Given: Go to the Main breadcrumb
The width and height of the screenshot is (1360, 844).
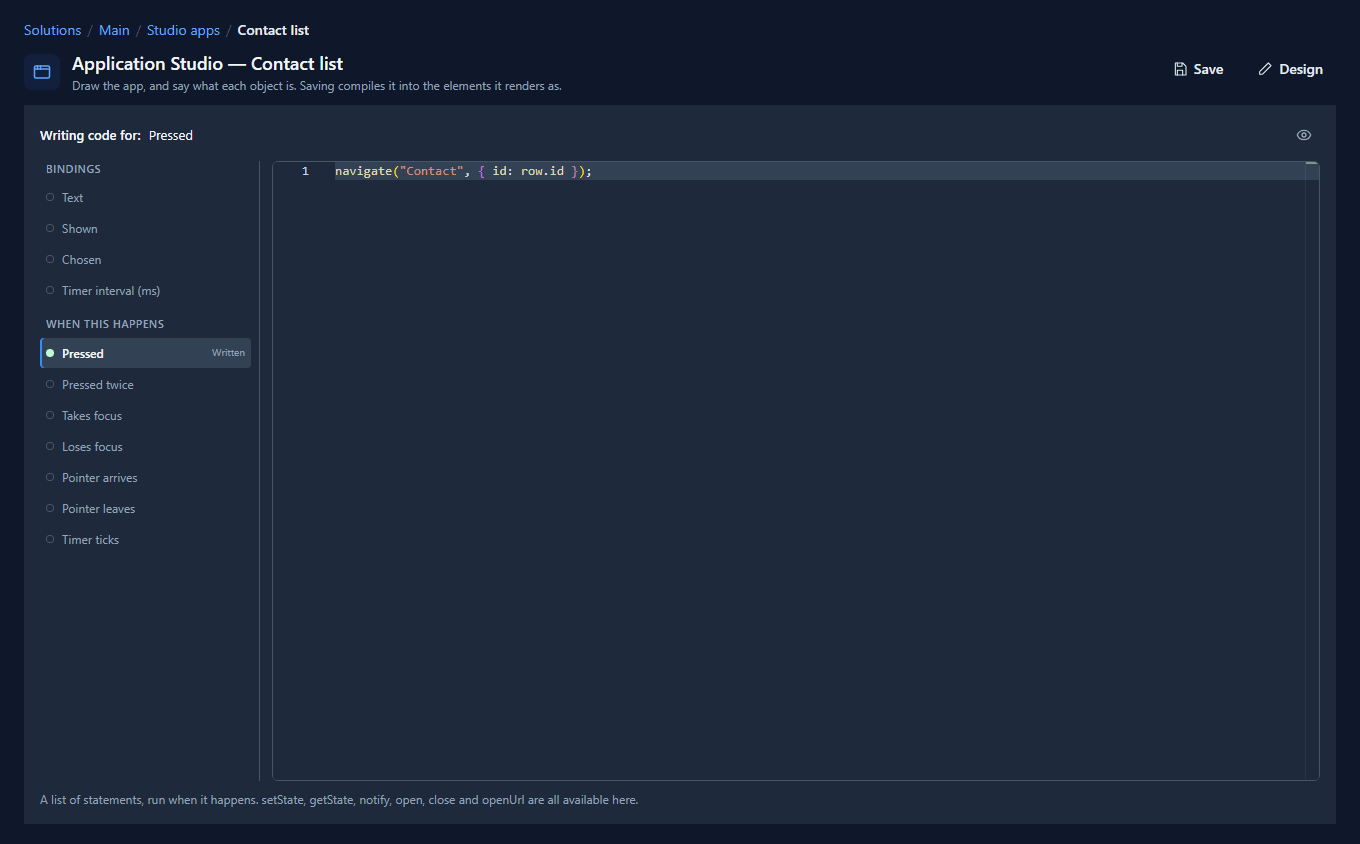Looking at the screenshot, I should click(114, 30).
